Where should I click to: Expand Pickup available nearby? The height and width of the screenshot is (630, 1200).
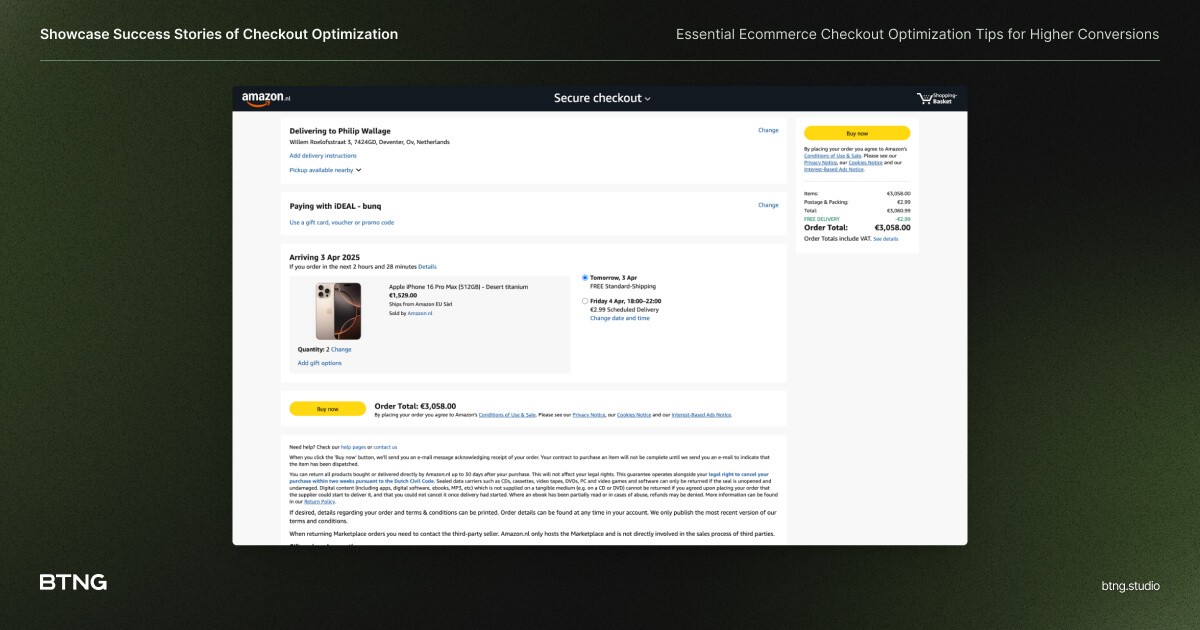pos(325,170)
